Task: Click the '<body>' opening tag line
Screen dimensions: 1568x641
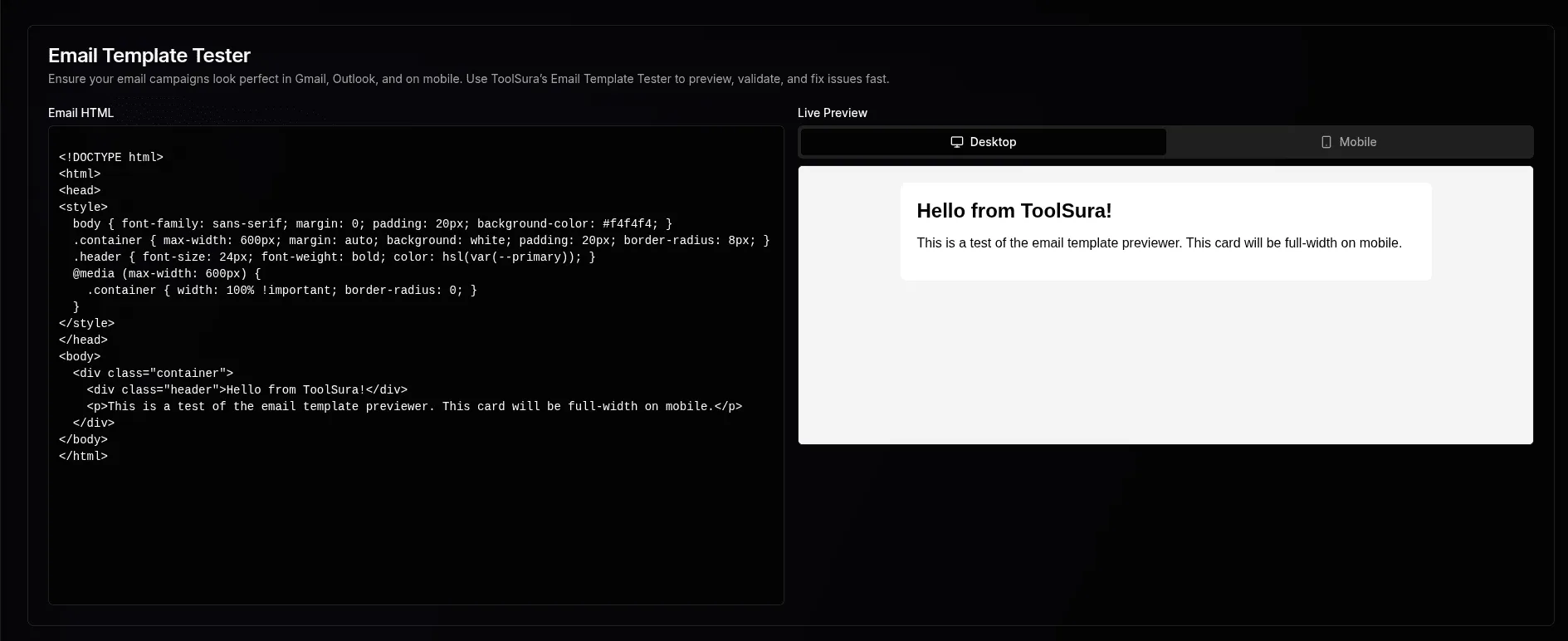Action: pyautogui.click(x=80, y=356)
